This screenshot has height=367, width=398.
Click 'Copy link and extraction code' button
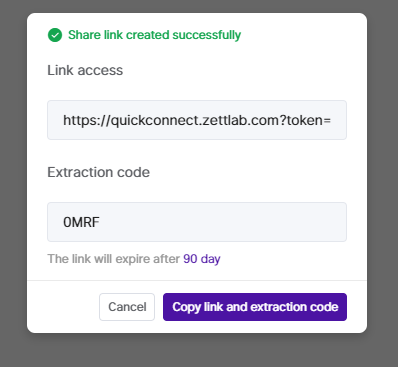255,307
